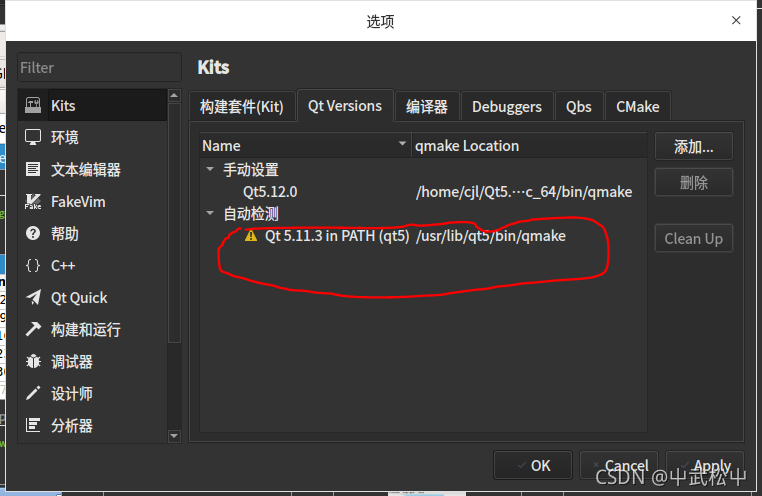Click the 分析器 analyzer icon
This screenshot has height=496, width=762.
point(33,426)
